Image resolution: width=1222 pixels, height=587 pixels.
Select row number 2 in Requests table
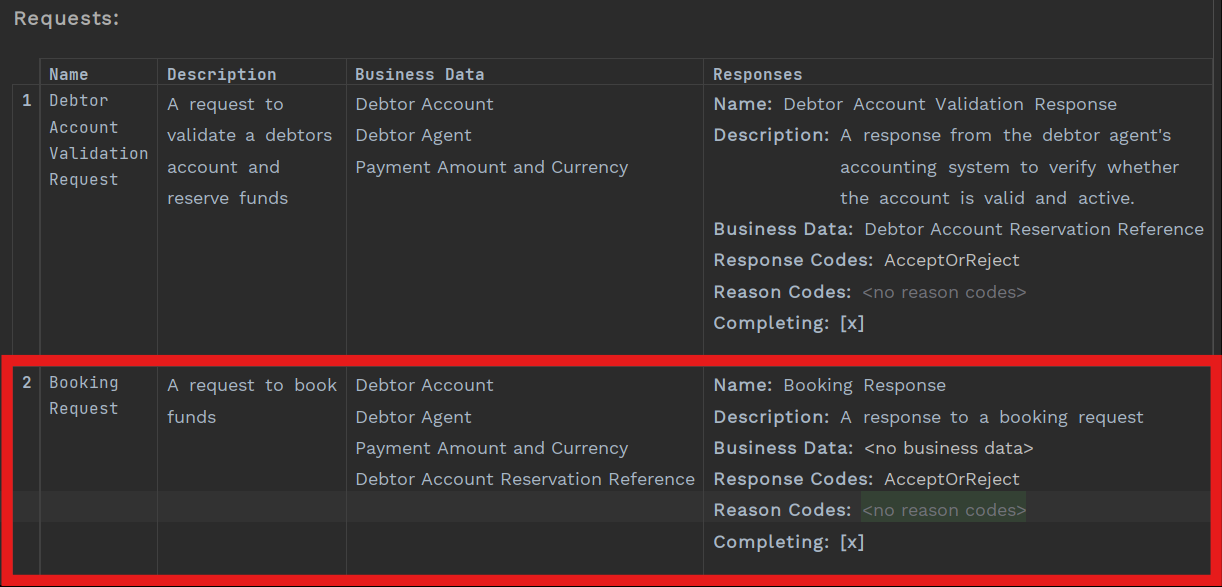[27, 383]
